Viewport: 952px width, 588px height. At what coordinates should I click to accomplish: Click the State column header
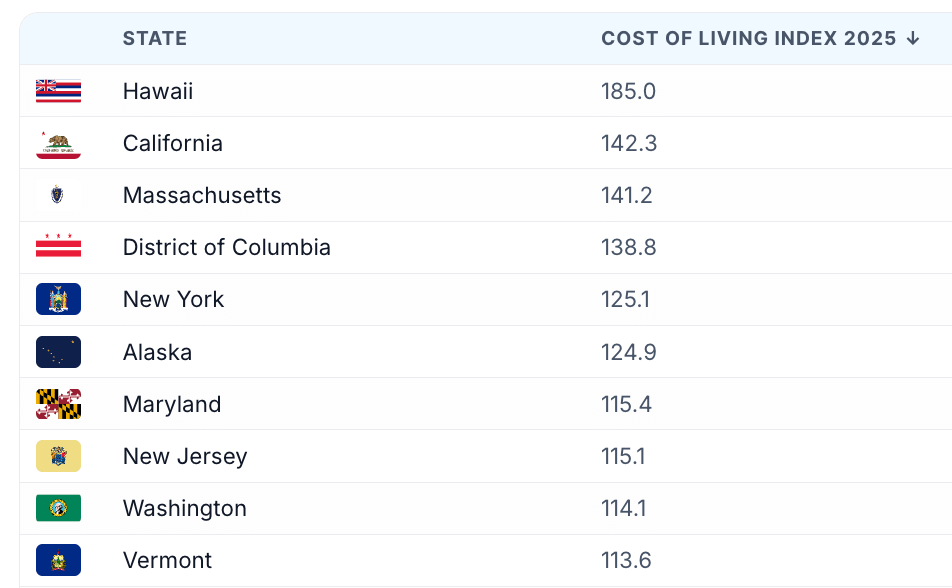pos(155,39)
